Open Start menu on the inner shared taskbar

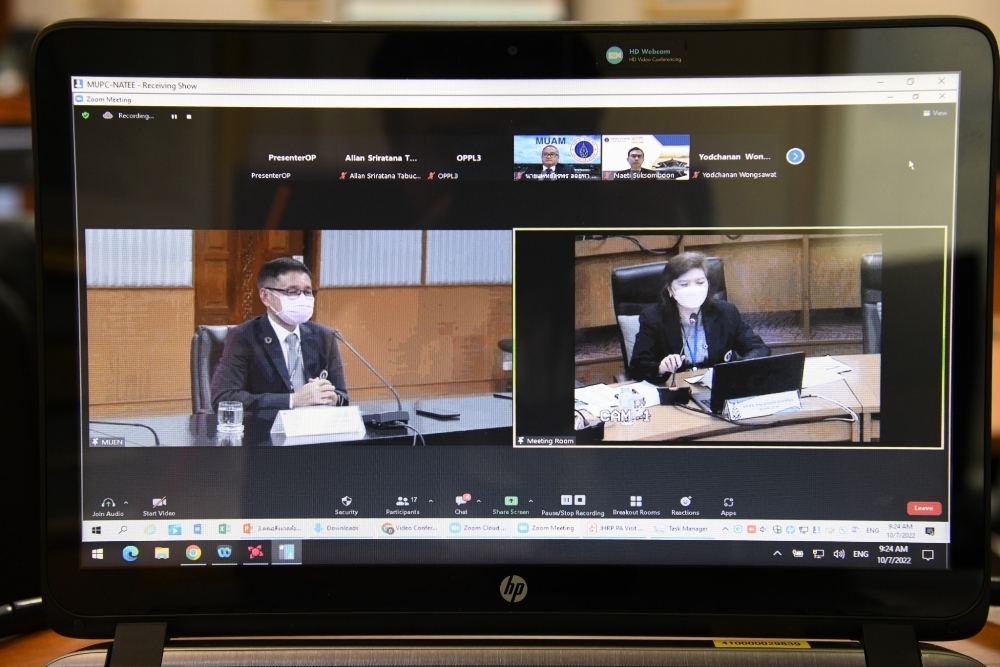[97, 530]
